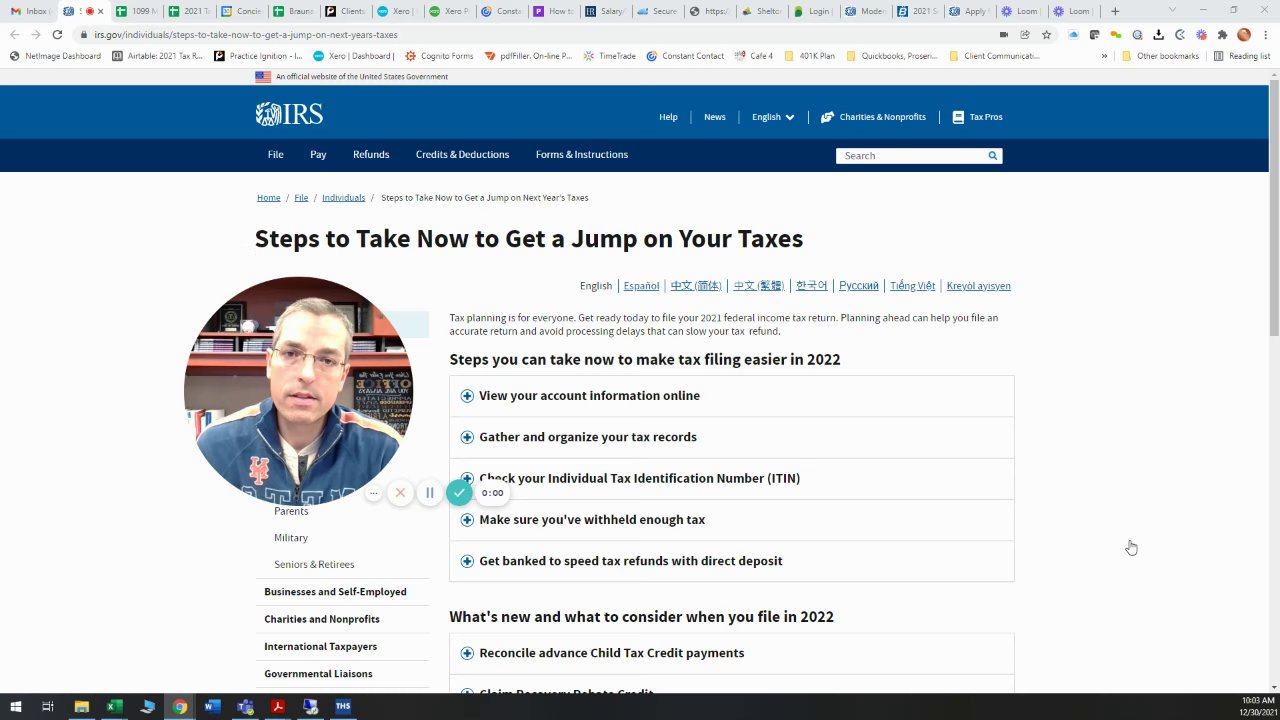The width and height of the screenshot is (1280, 720).
Task: Expand 'Make sure you've withheld enough tax'
Action: click(x=732, y=520)
